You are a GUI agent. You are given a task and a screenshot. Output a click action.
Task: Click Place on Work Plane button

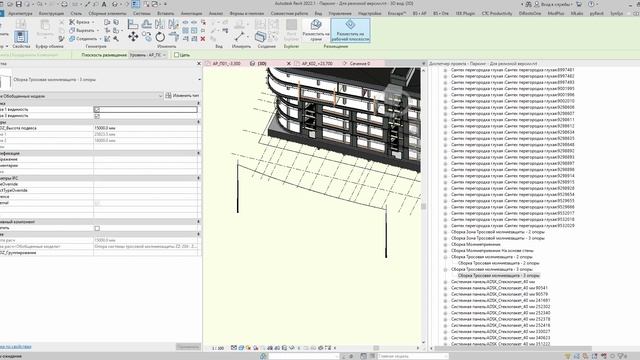pyautogui.click(x=350, y=30)
